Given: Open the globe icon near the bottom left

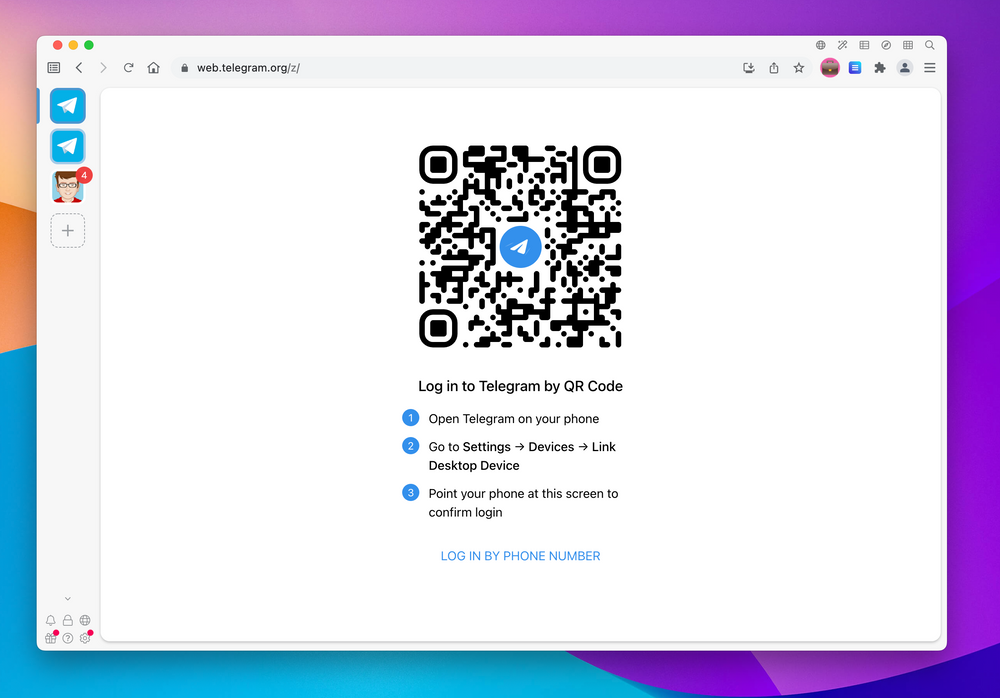Looking at the screenshot, I should [x=84, y=620].
